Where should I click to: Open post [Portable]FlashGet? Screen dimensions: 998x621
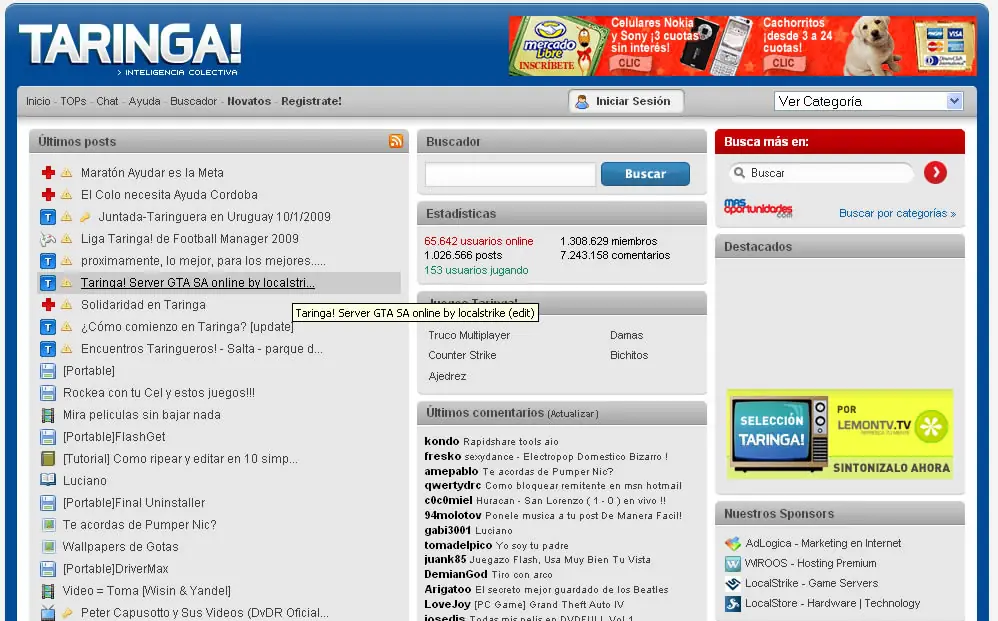pyautogui.click(x=114, y=436)
